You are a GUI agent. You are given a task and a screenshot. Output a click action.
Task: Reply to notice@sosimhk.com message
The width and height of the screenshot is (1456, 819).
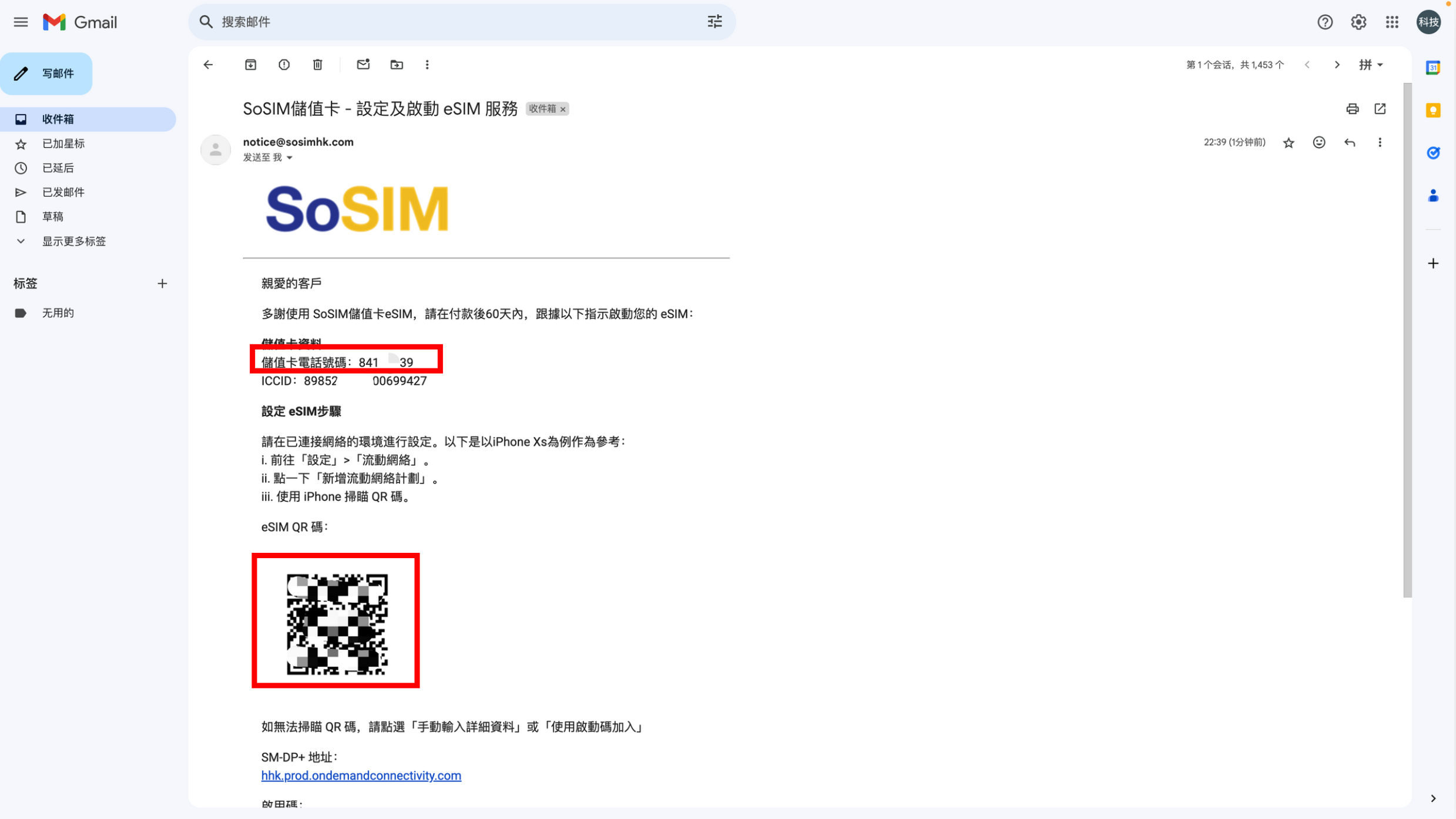pyautogui.click(x=1350, y=143)
